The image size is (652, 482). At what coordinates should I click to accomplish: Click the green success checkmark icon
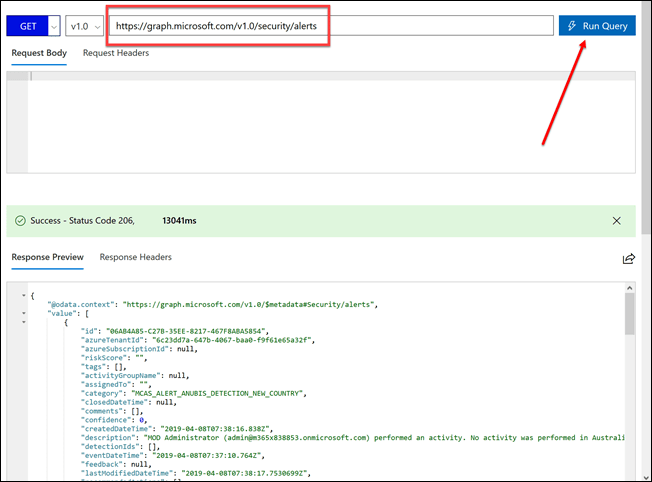[20, 221]
